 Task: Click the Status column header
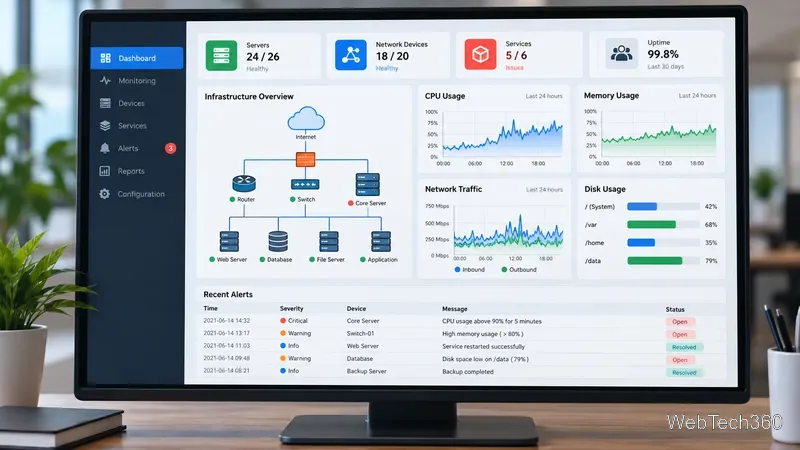(x=675, y=310)
